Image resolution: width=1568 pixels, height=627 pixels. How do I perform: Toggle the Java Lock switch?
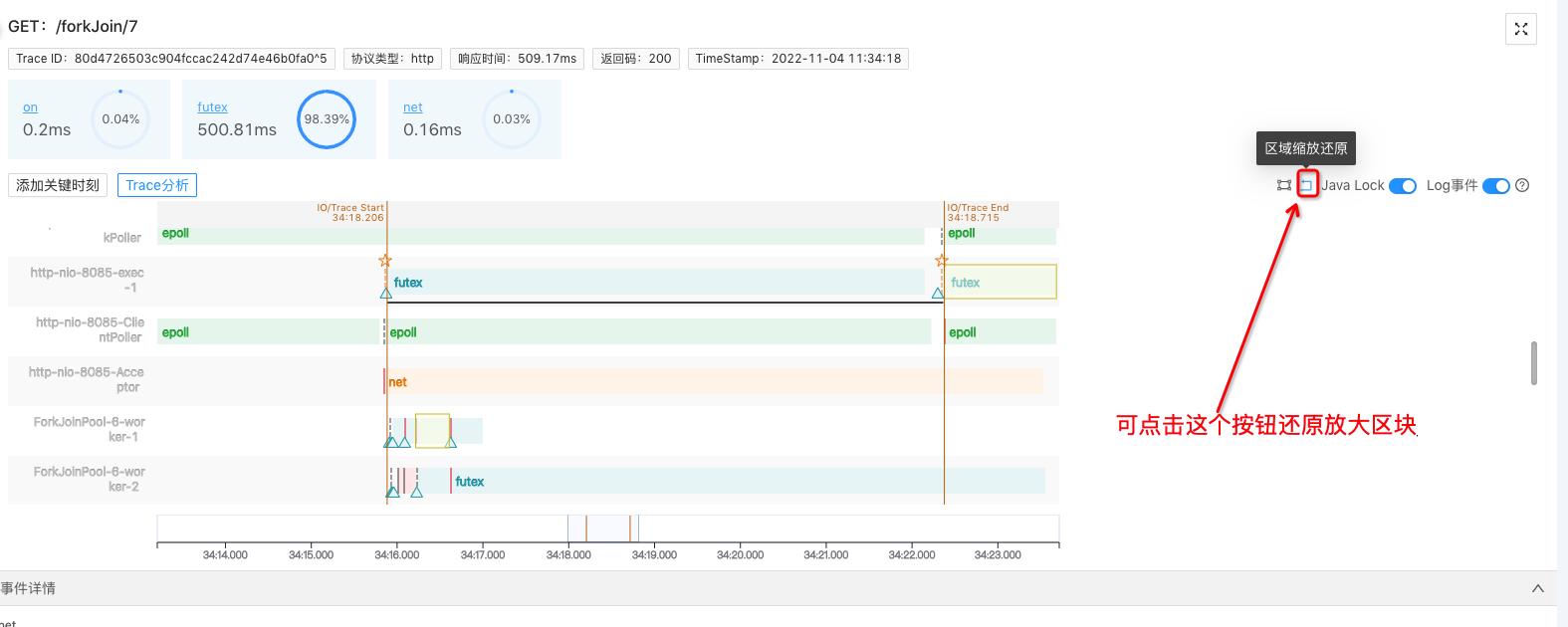(x=1402, y=186)
